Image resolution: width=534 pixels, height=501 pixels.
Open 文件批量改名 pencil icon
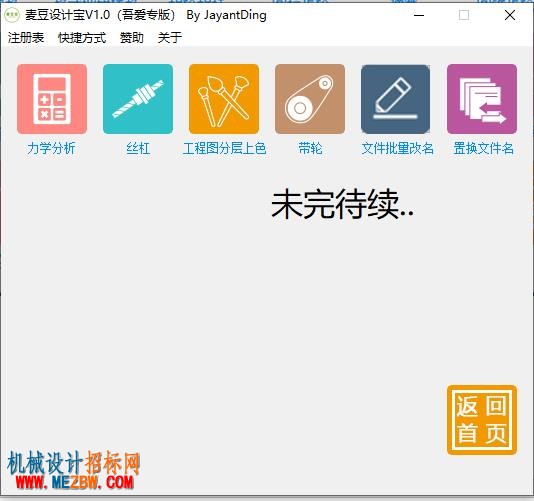click(396, 99)
